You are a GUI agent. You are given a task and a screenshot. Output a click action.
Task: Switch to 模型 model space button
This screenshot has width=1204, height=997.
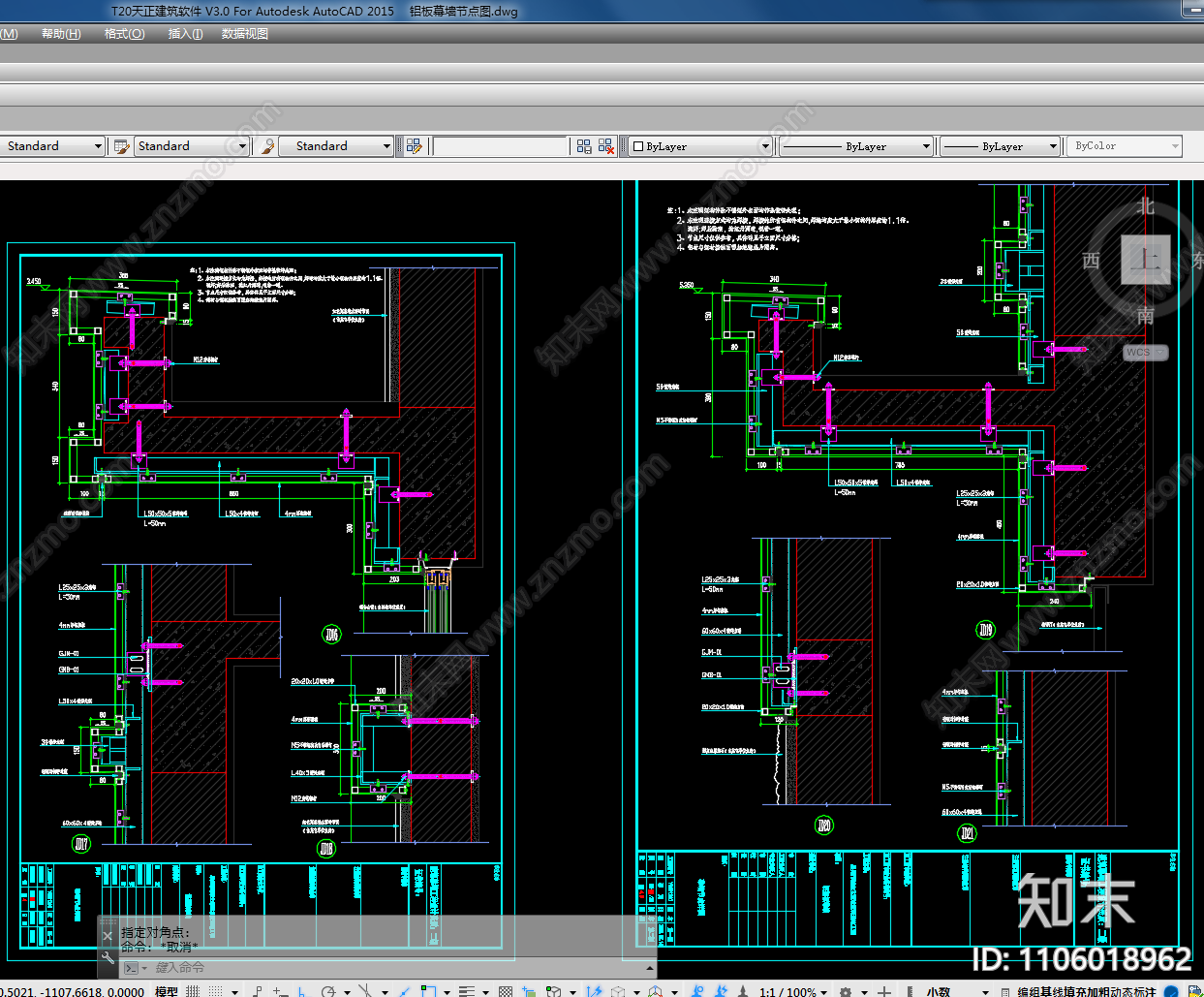click(167, 991)
